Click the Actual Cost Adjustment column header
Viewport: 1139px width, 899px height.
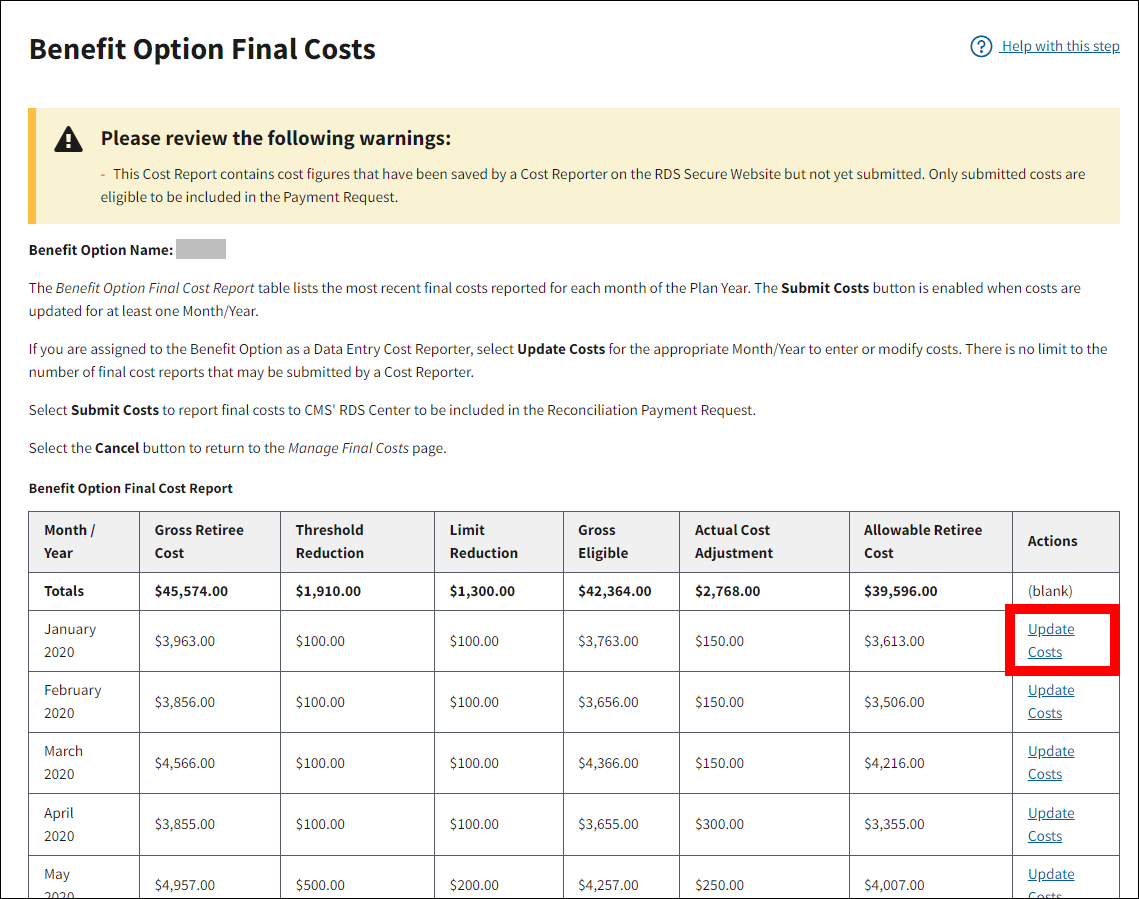point(734,541)
